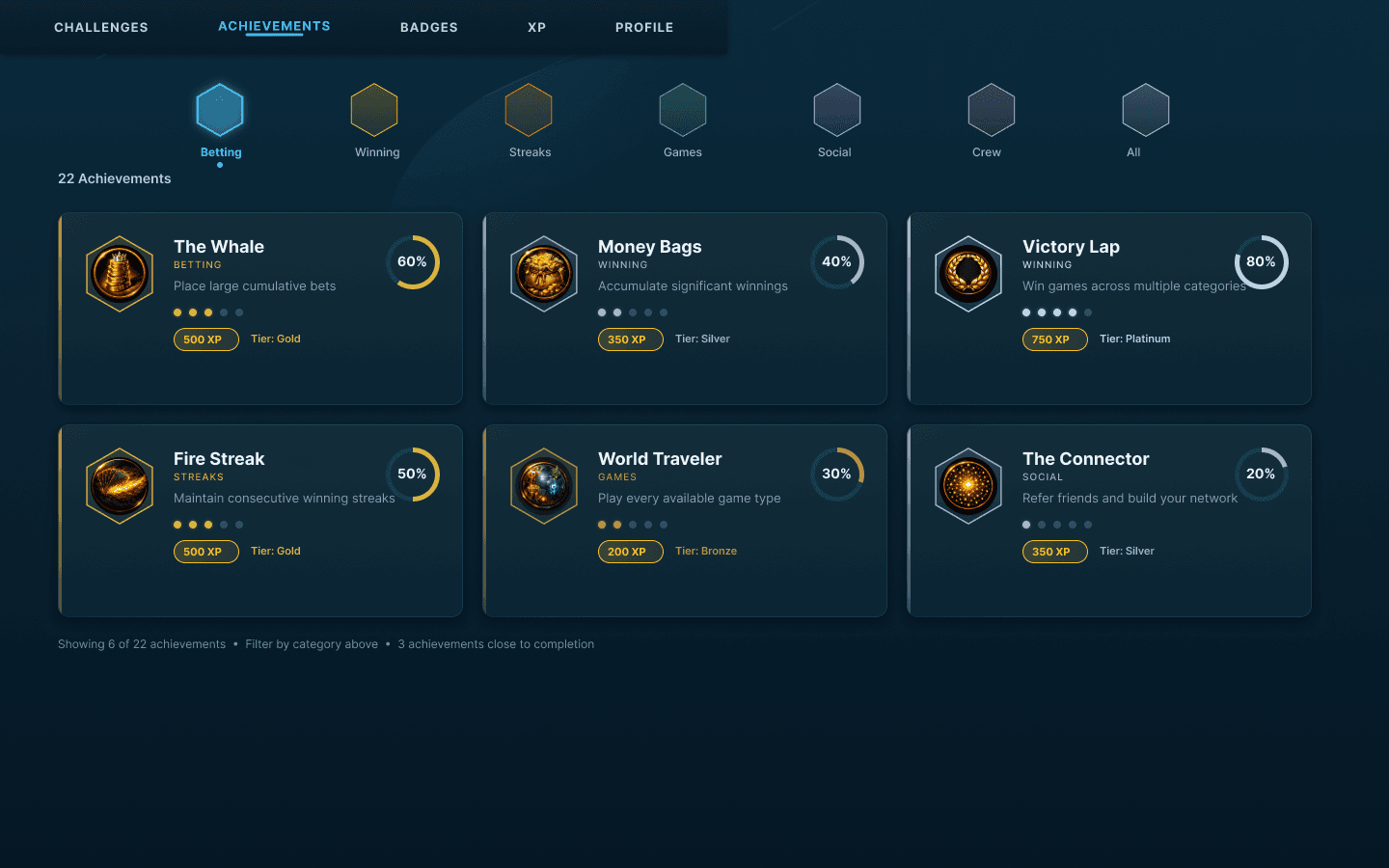Switch to the Achievements tab

pyautogui.click(x=274, y=26)
